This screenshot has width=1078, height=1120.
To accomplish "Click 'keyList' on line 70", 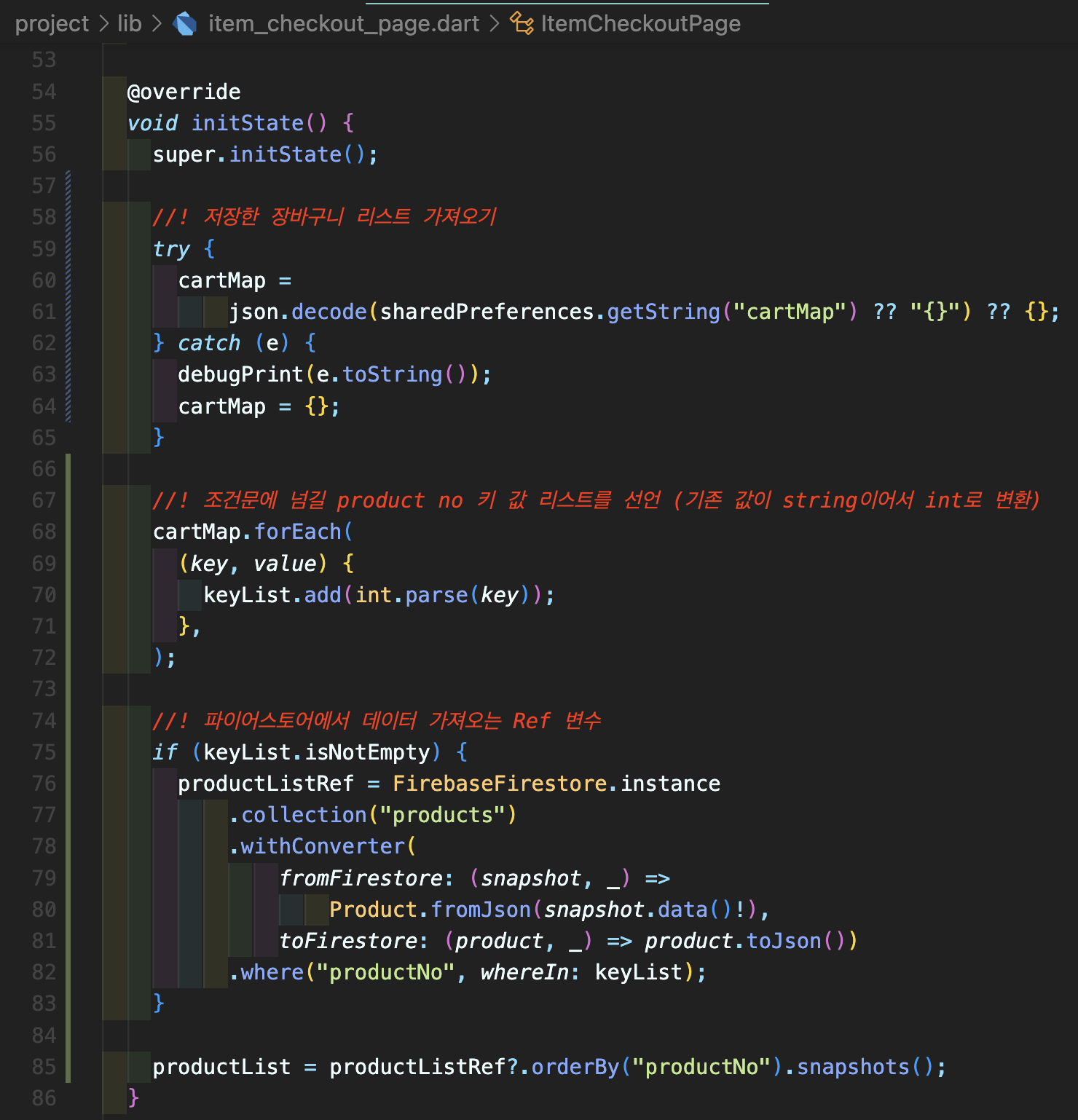I will click(248, 595).
